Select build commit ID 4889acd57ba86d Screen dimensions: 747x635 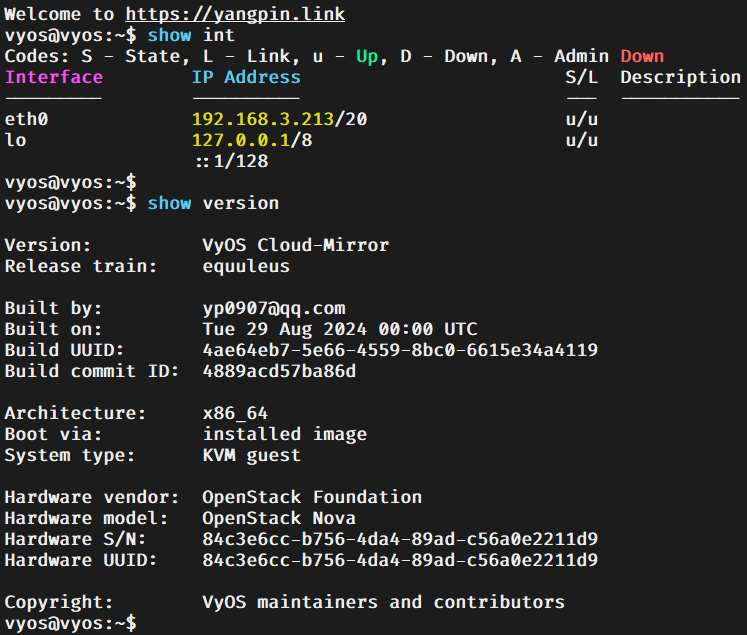point(279,371)
